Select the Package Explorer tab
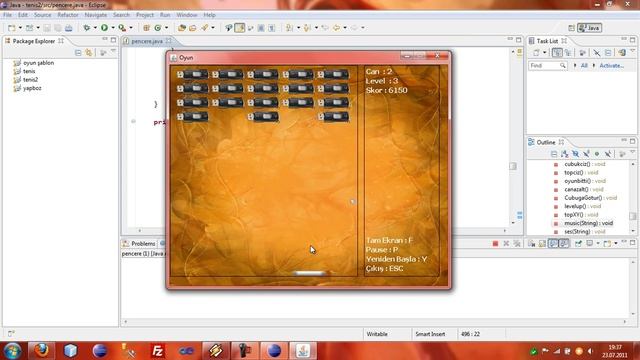Viewport: 640px width, 360px height. (x=33, y=41)
